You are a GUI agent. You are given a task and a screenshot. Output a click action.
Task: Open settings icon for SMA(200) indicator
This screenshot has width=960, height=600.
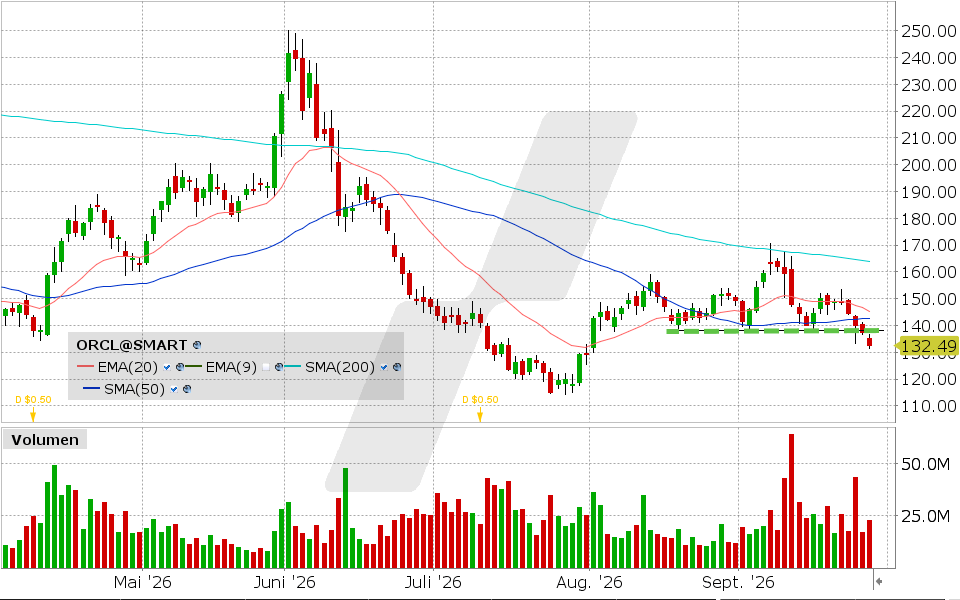[x=397, y=367]
